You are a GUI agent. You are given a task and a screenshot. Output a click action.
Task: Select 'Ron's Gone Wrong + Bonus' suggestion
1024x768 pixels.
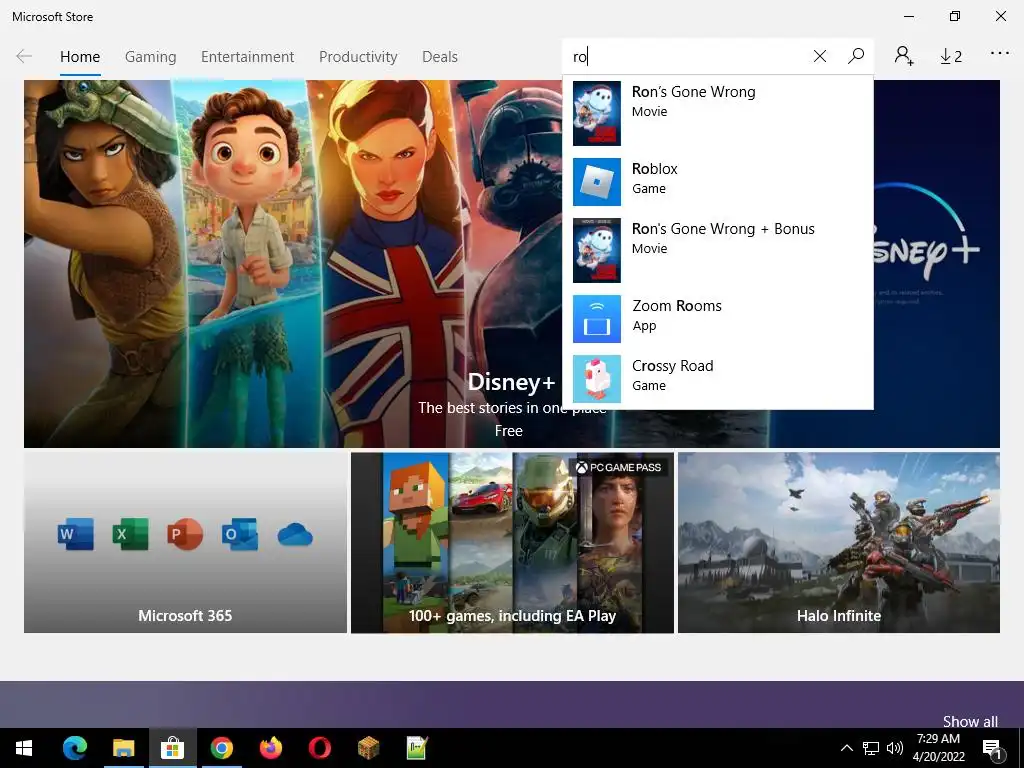[x=723, y=229]
